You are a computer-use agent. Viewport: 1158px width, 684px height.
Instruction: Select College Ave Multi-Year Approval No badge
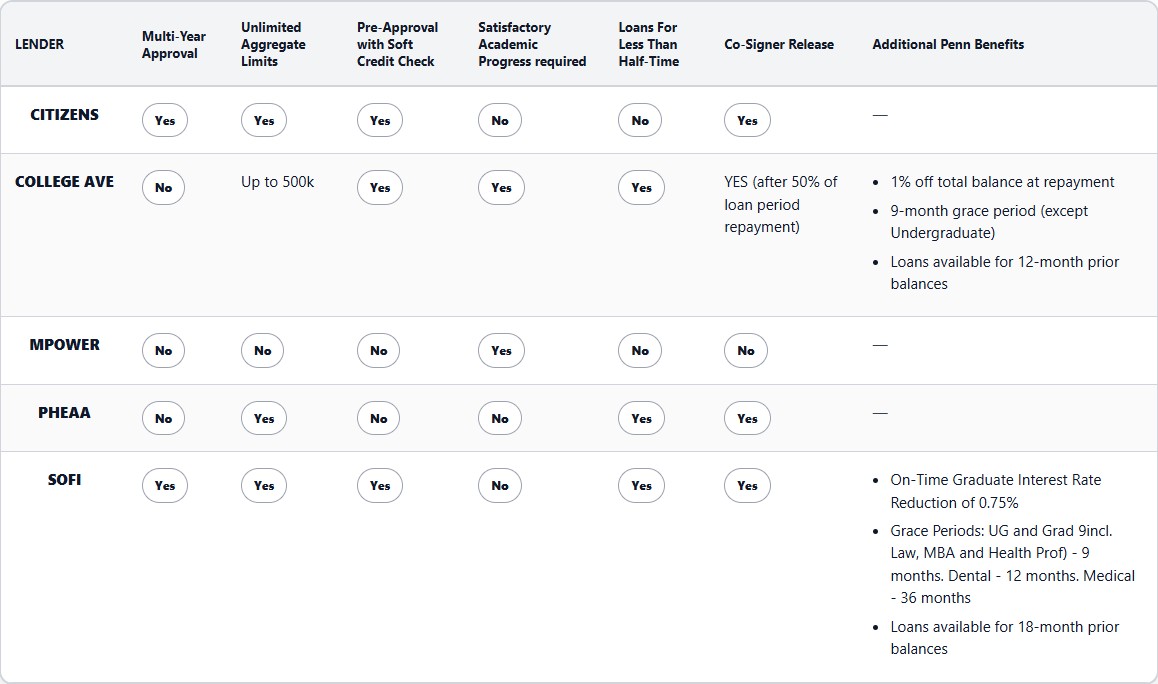163,188
